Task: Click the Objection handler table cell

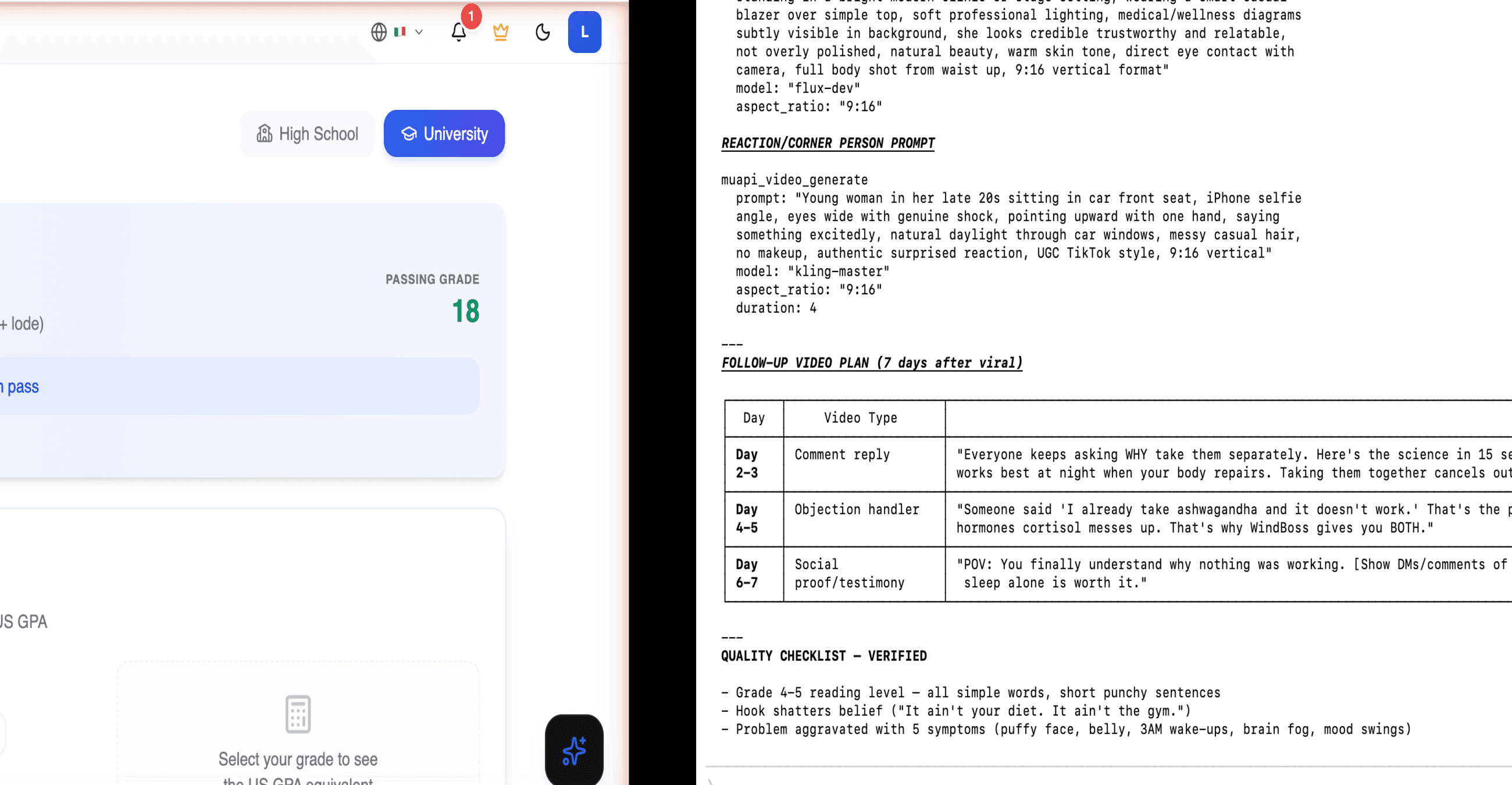Action: point(857,509)
